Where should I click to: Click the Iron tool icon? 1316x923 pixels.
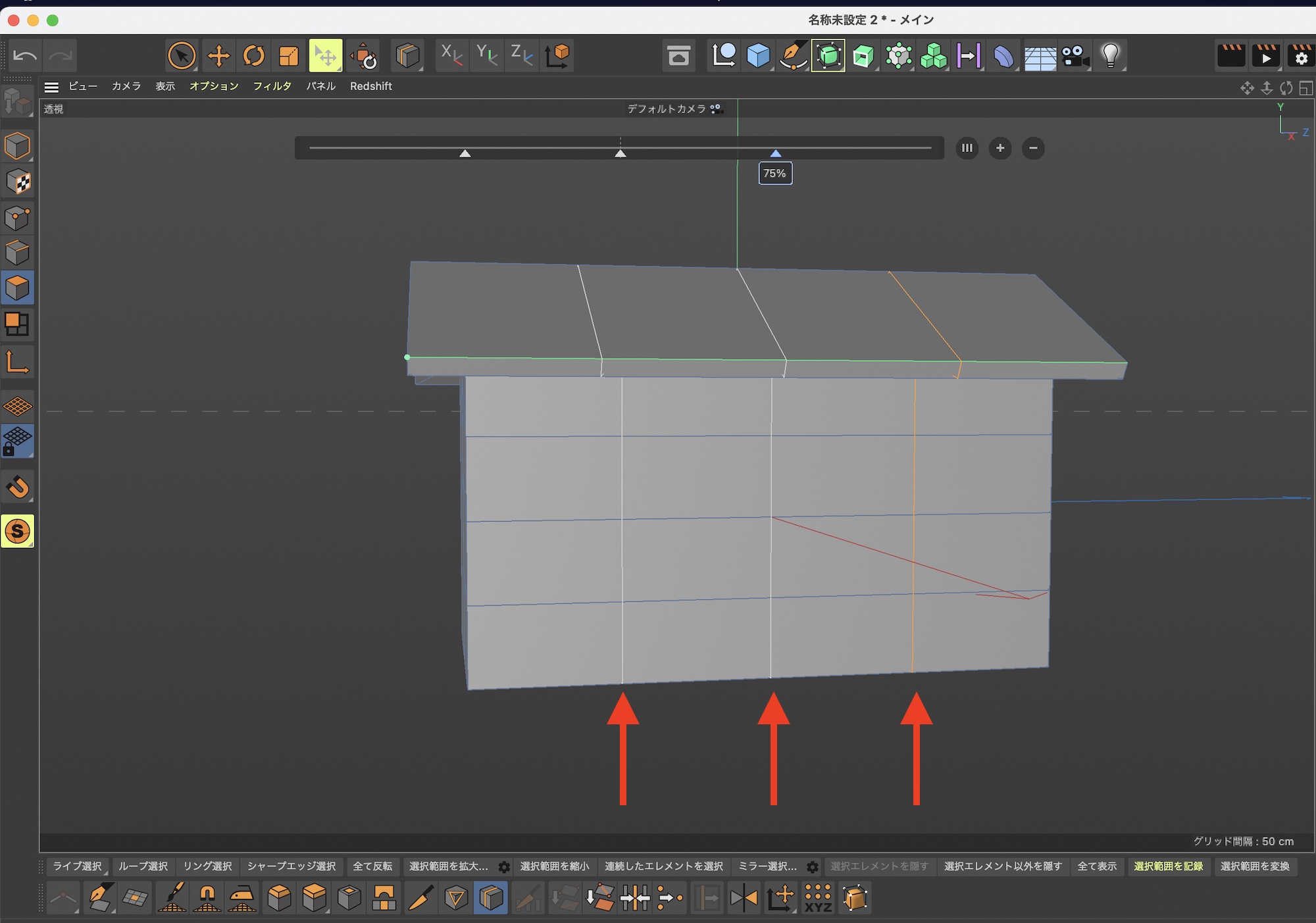(x=242, y=897)
